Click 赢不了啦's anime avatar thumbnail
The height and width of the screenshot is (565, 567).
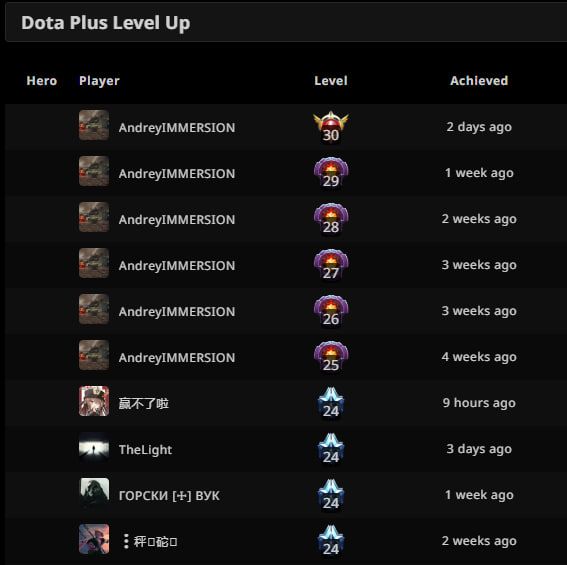click(x=94, y=401)
